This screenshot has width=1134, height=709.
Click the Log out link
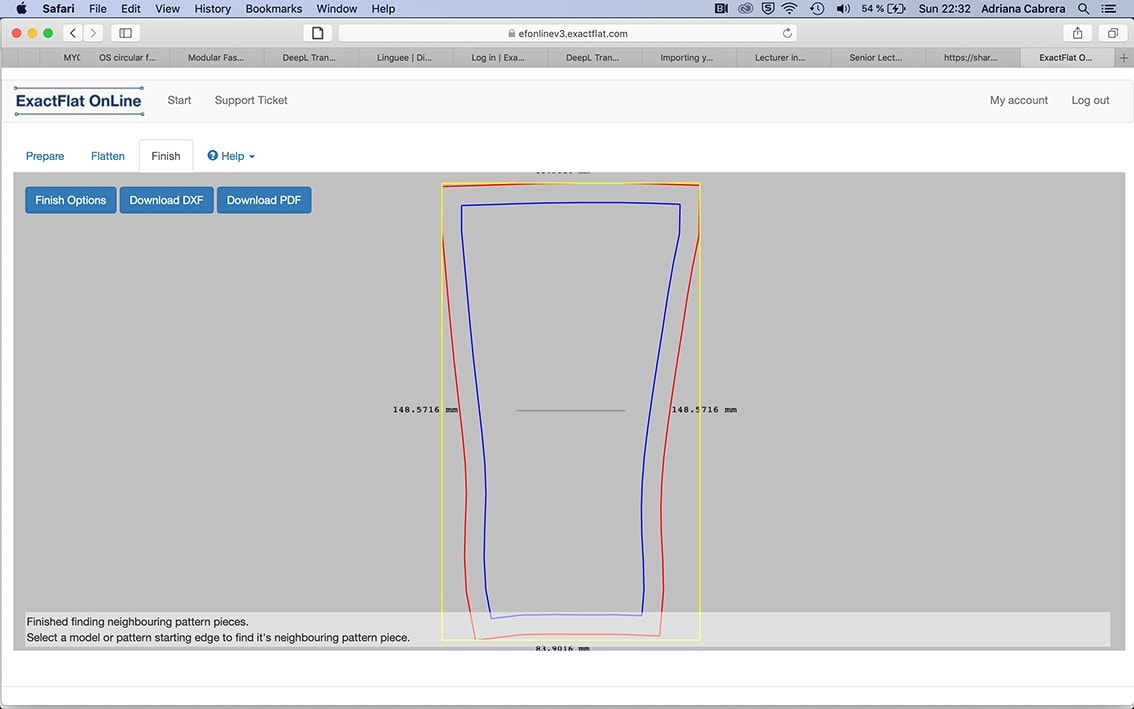(1090, 100)
